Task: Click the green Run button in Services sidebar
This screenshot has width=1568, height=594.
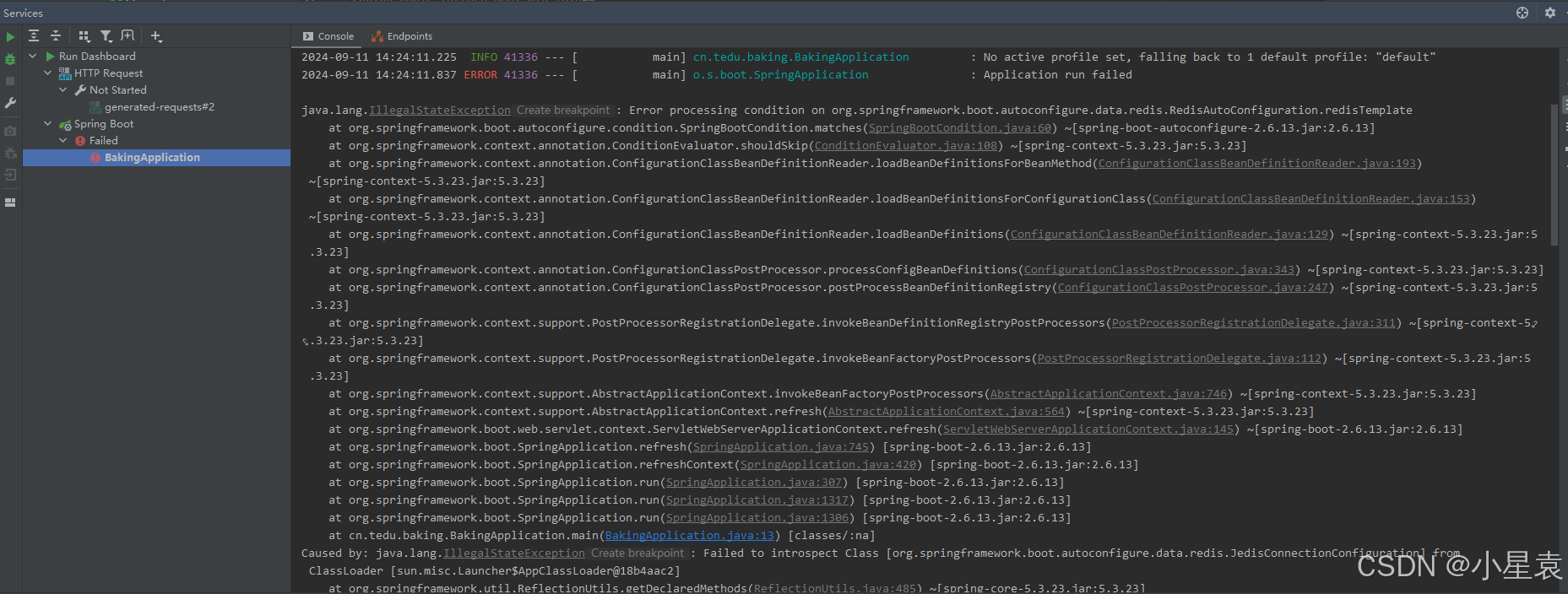Action: point(10,37)
